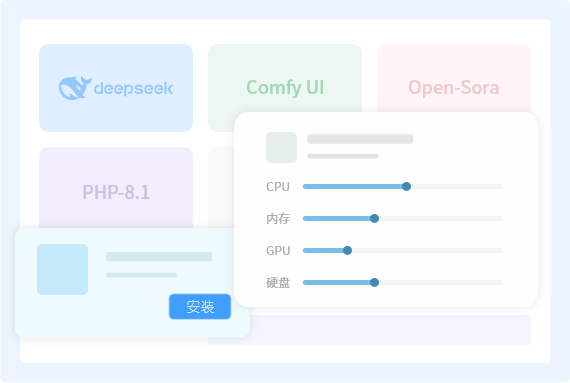Click the CPU slider handle
The image size is (570, 383).
pyautogui.click(x=406, y=186)
